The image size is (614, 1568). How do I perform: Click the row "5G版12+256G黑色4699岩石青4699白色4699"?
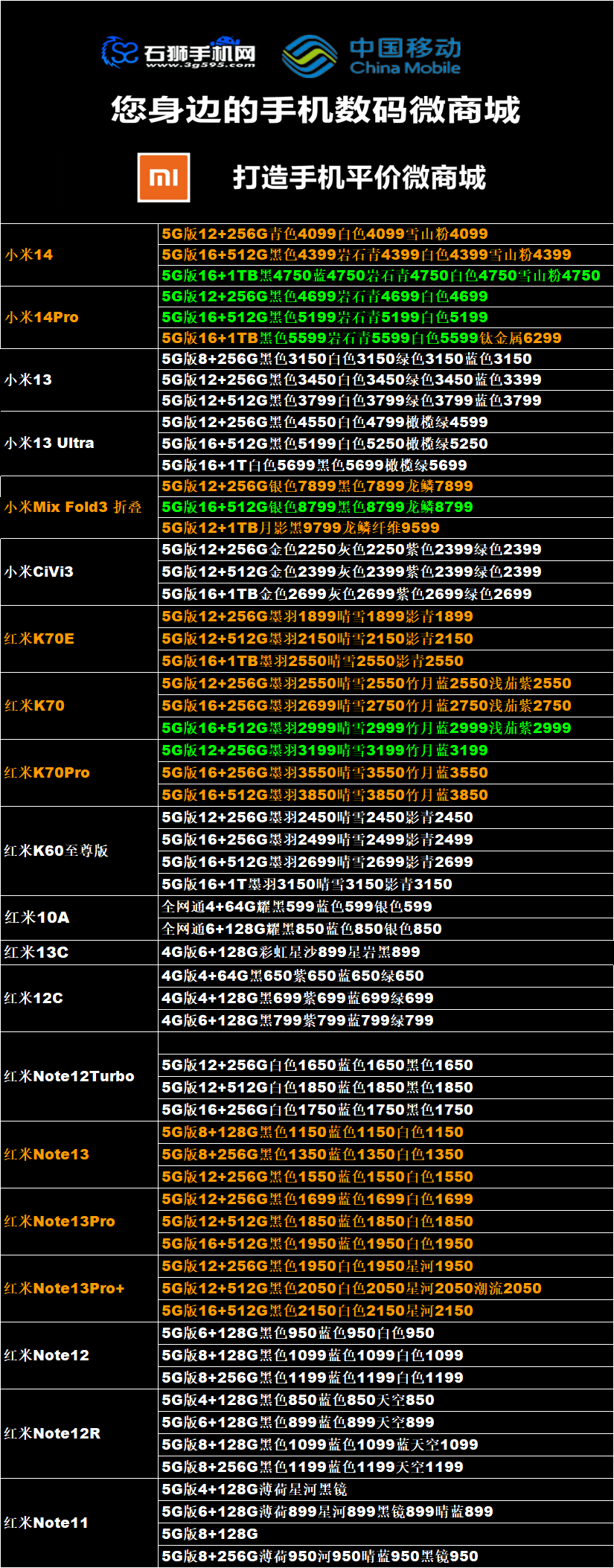click(x=386, y=296)
